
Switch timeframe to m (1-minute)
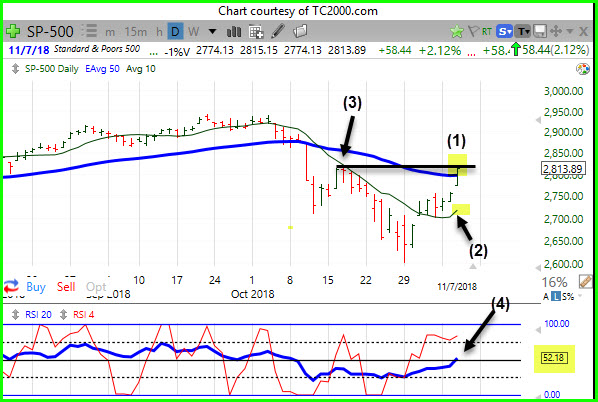[x=110, y=32]
